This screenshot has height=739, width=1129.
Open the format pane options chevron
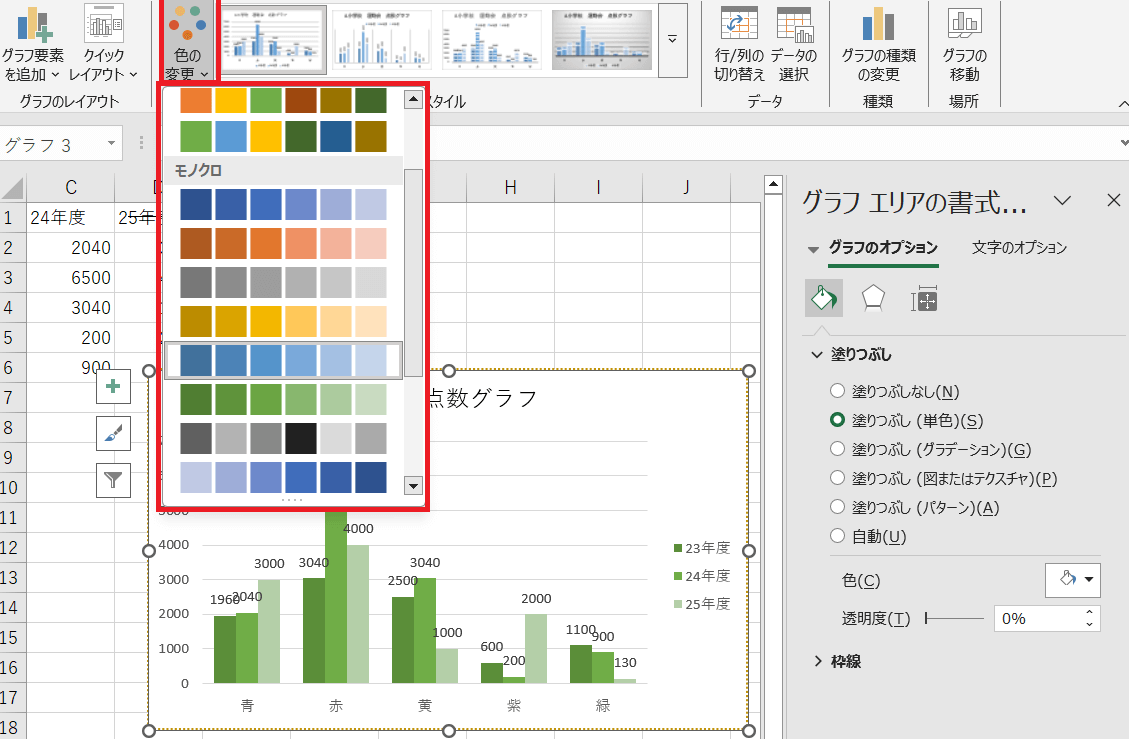pyautogui.click(x=1062, y=200)
